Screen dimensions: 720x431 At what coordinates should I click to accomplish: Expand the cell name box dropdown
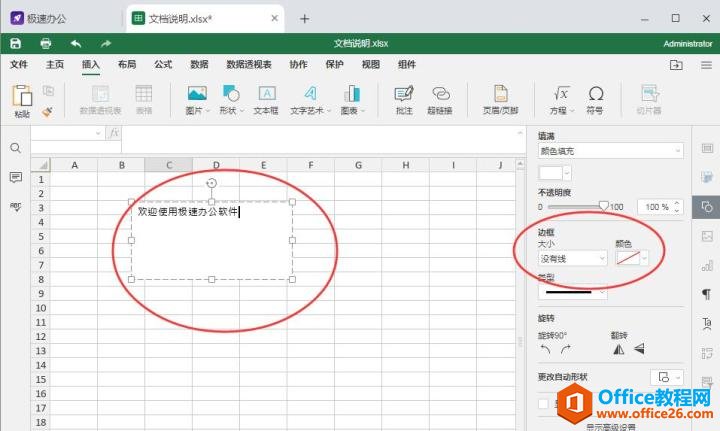[98, 133]
